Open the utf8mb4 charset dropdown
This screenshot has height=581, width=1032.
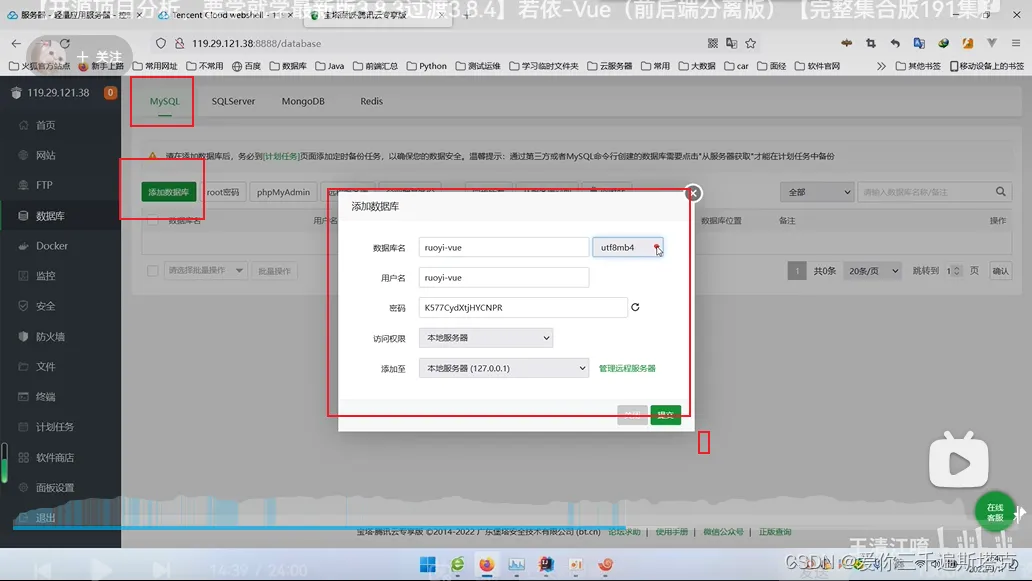click(628, 247)
